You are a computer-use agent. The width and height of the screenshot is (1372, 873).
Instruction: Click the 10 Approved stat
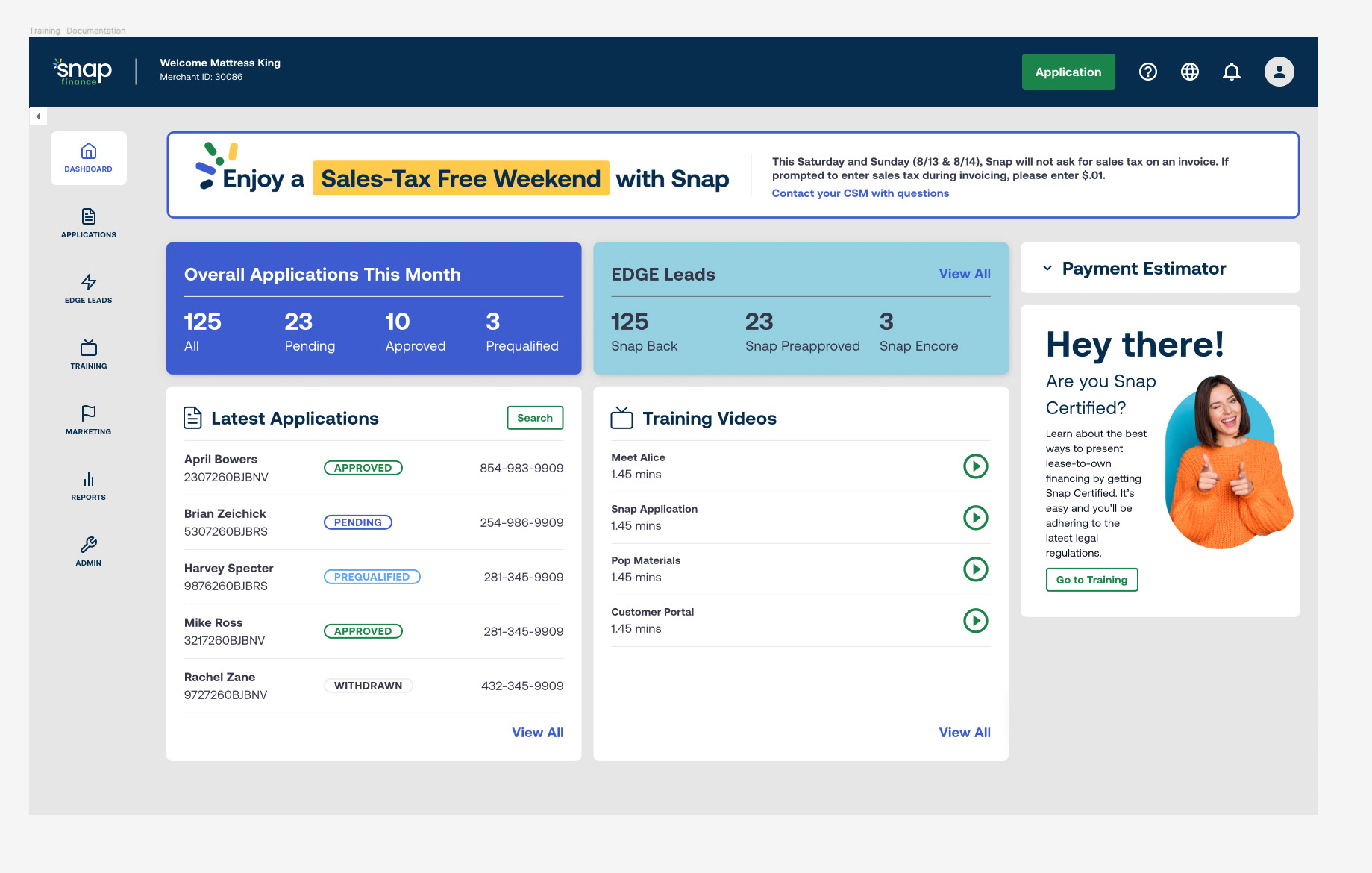pos(415,331)
